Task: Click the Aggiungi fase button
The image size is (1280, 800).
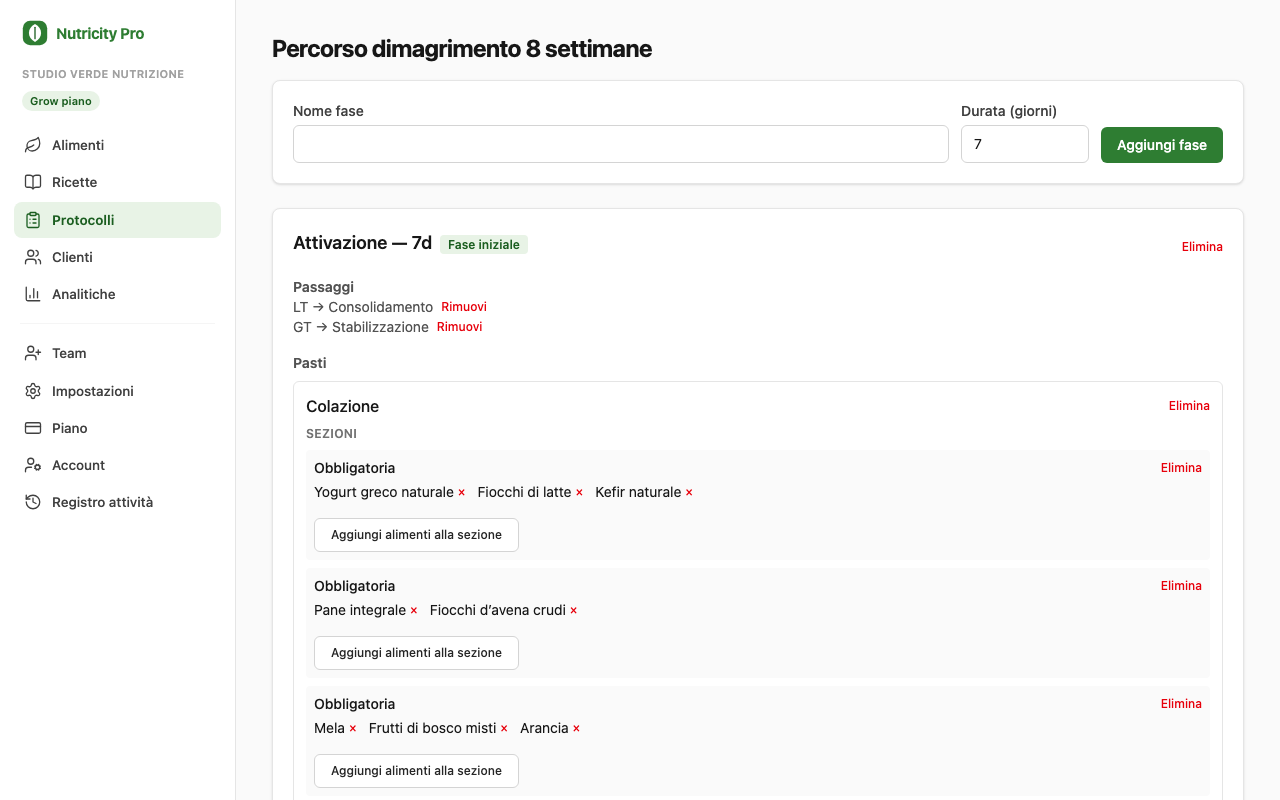Action: pyautogui.click(x=1162, y=144)
